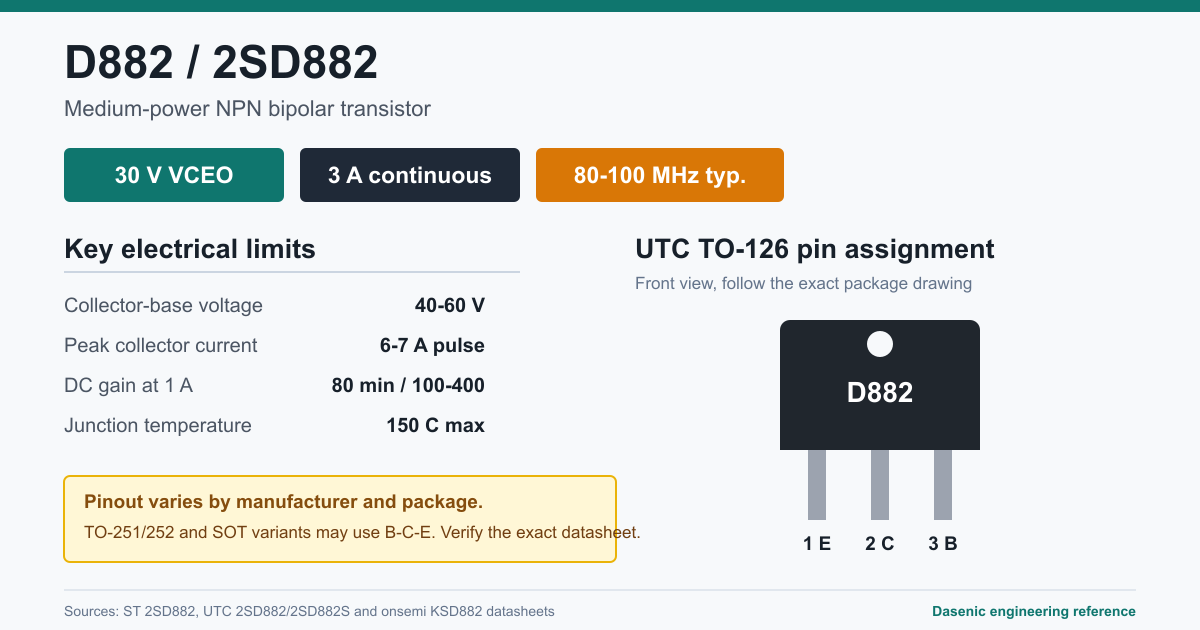Screen dimensions: 1200x630
Task: Click the base pin lead above 3 B
Action: click(x=943, y=485)
